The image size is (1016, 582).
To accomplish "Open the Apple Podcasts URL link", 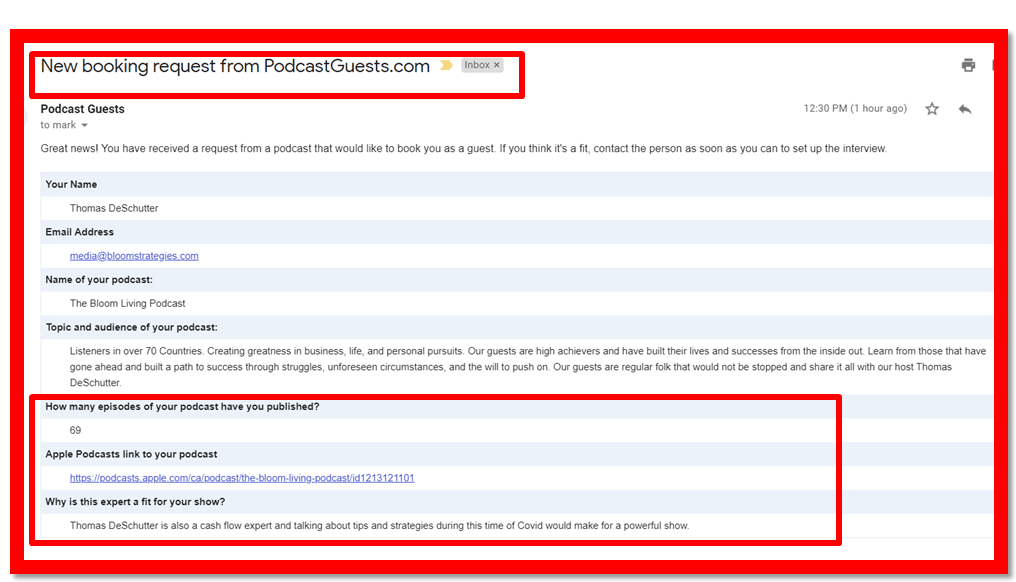I will (x=242, y=478).
